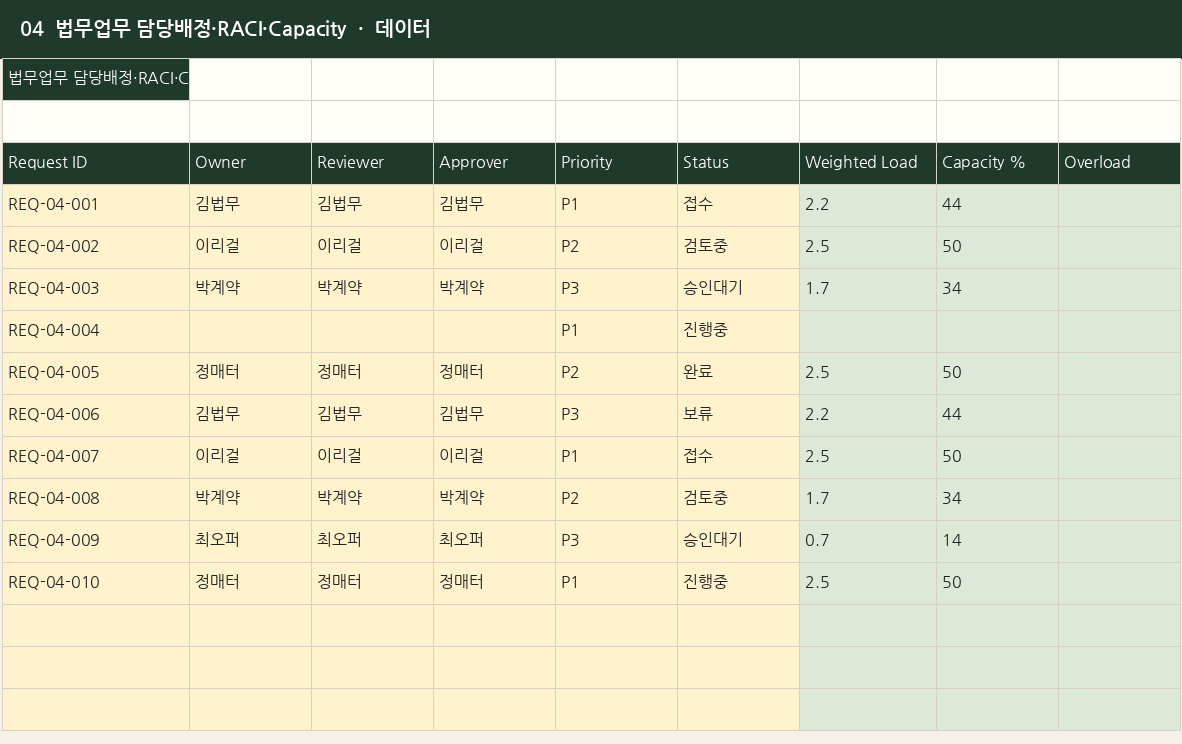Click cell REQ-04-010
1182x744 pixels.
96,583
